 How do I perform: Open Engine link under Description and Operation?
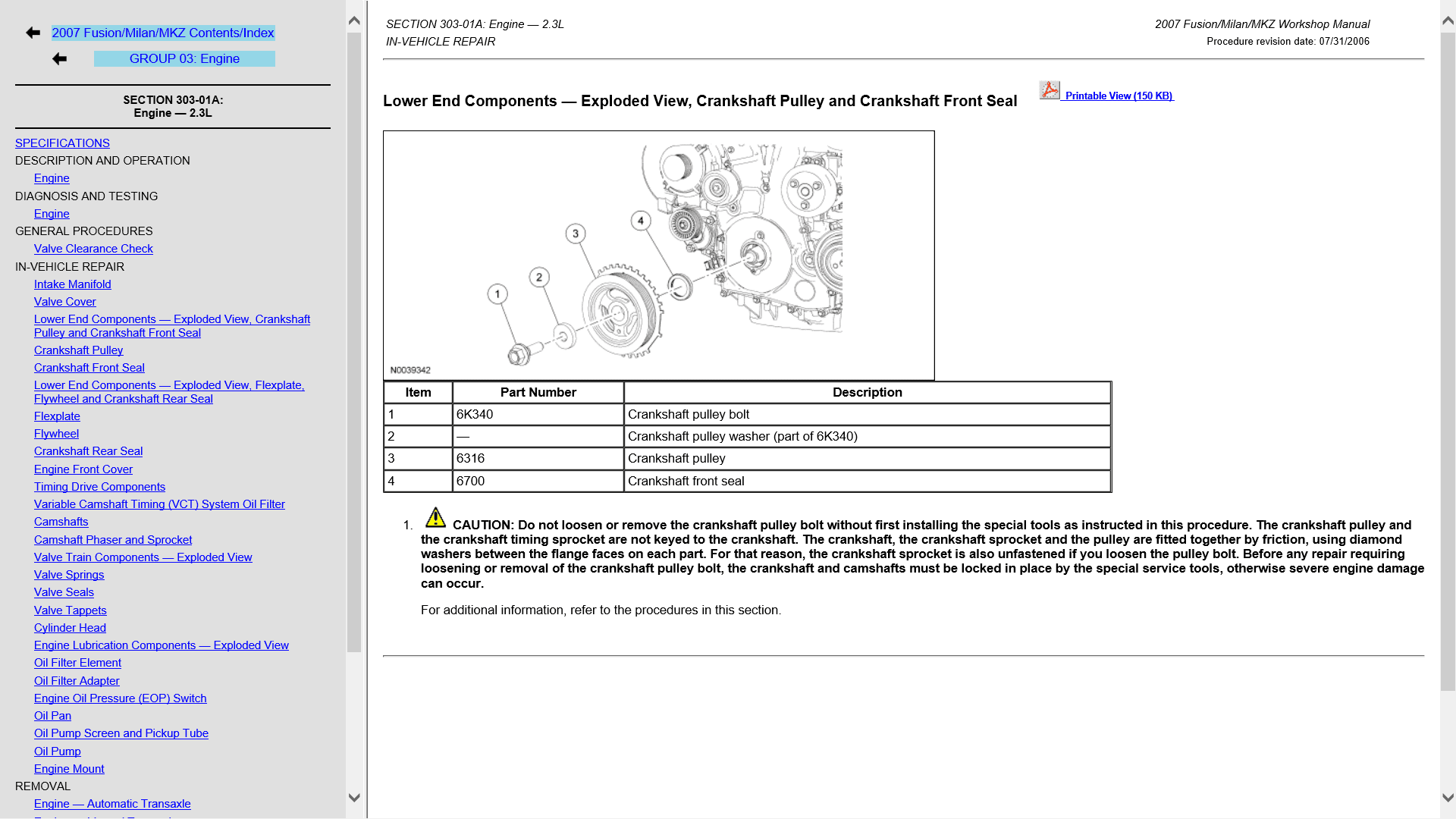click(x=52, y=178)
